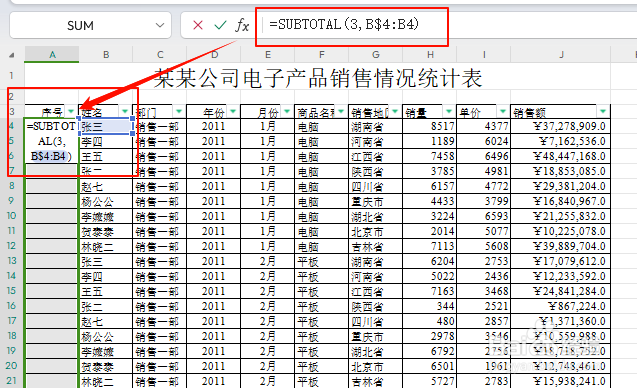This screenshot has height=388, width=637.
Task: Click the region cell 北京市 in row 11
Action: point(375,232)
